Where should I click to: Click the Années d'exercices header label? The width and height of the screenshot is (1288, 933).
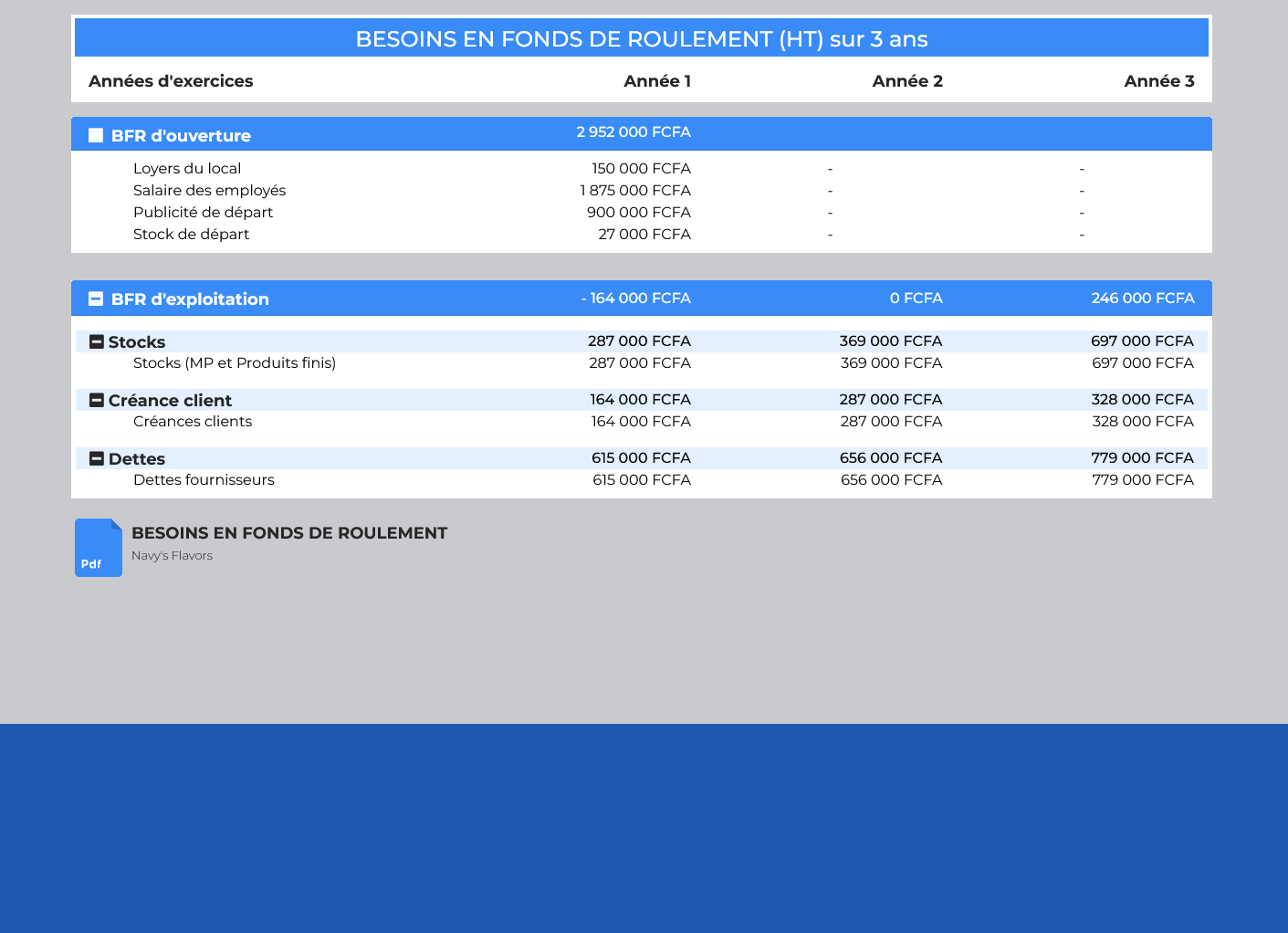[171, 81]
